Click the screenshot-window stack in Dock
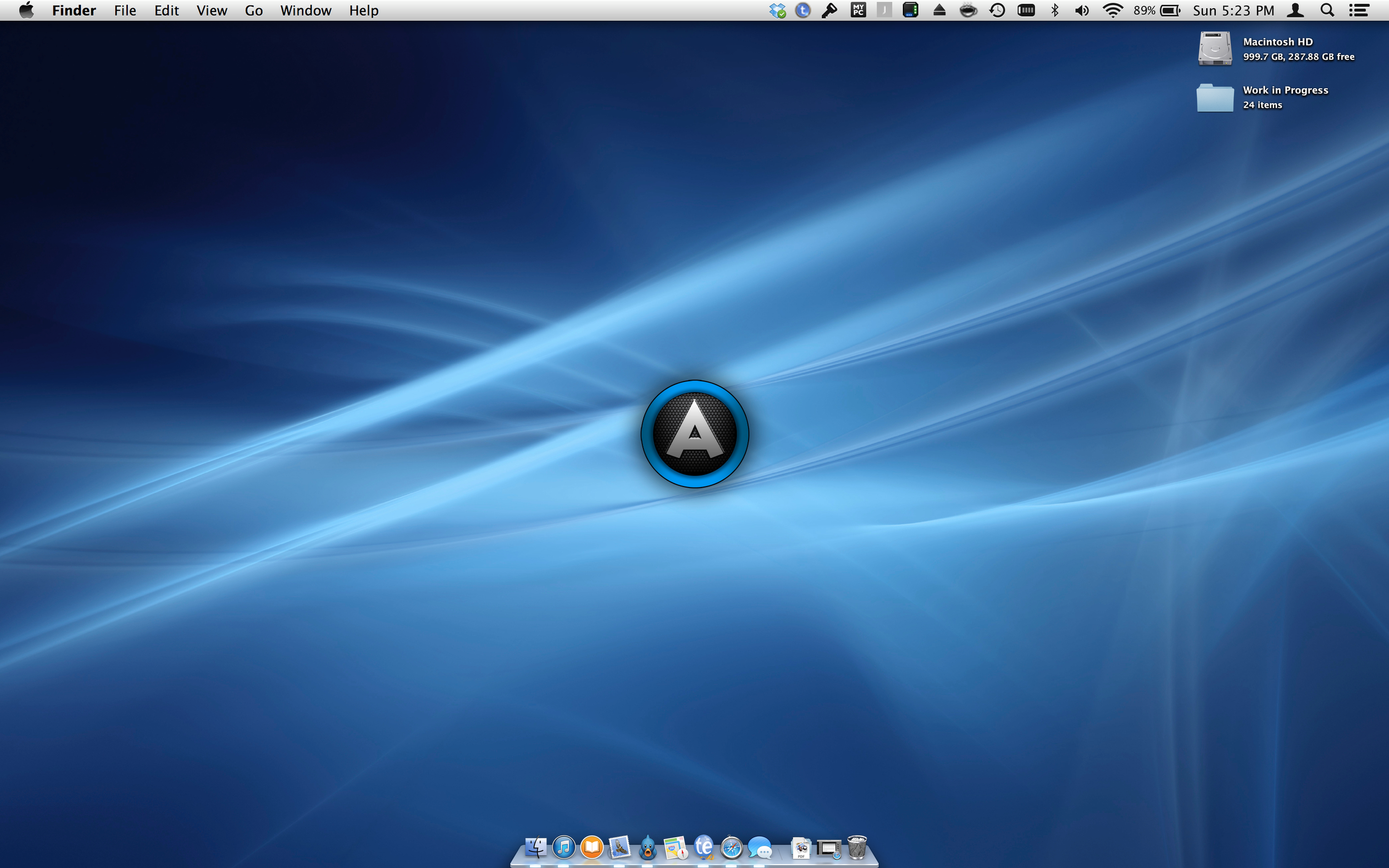The image size is (1389, 868). coord(829,849)
